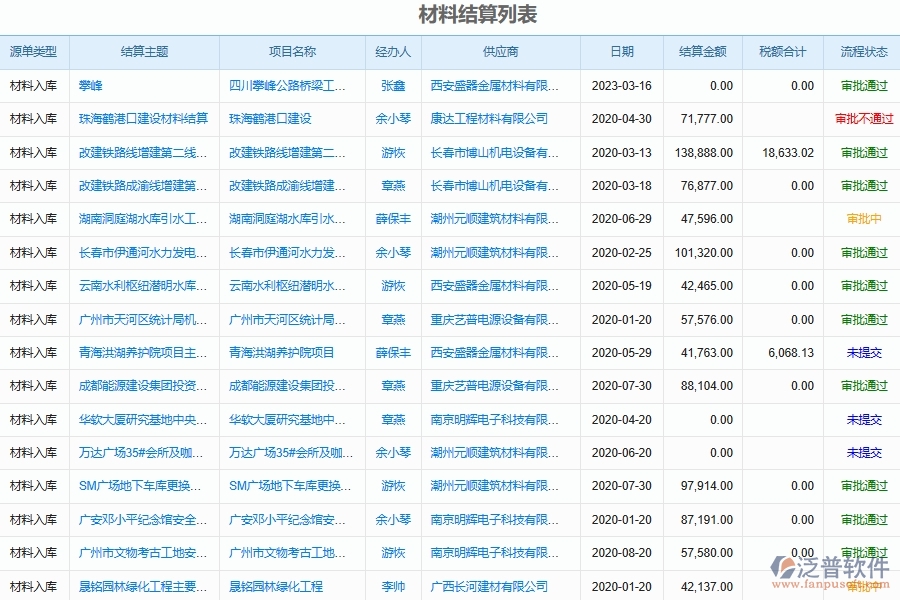
Task: Click 未提交 status on 万达广场35#会所 row
Action: click(x=863, y=452)
